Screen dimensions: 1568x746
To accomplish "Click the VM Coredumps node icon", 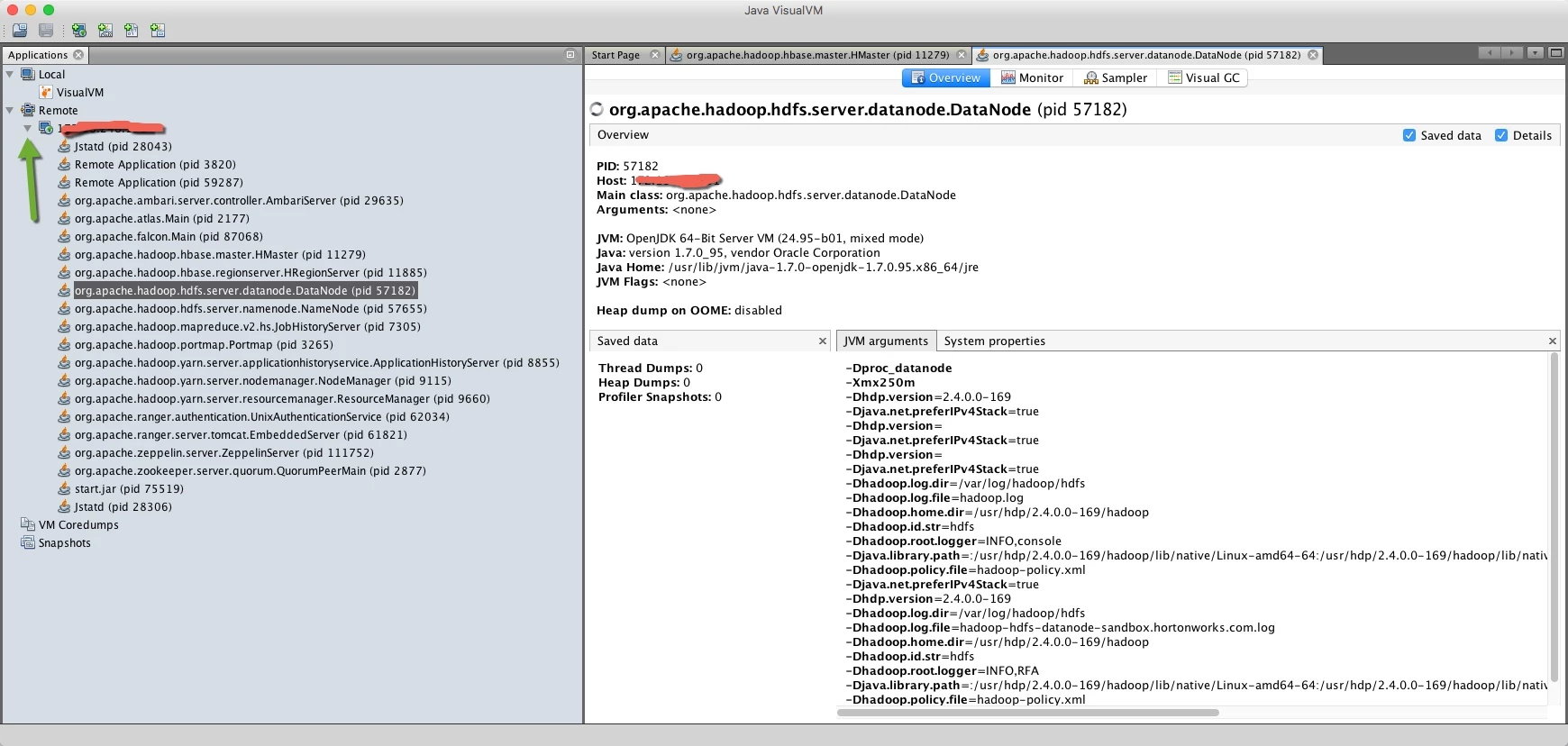I will [28, 525].
